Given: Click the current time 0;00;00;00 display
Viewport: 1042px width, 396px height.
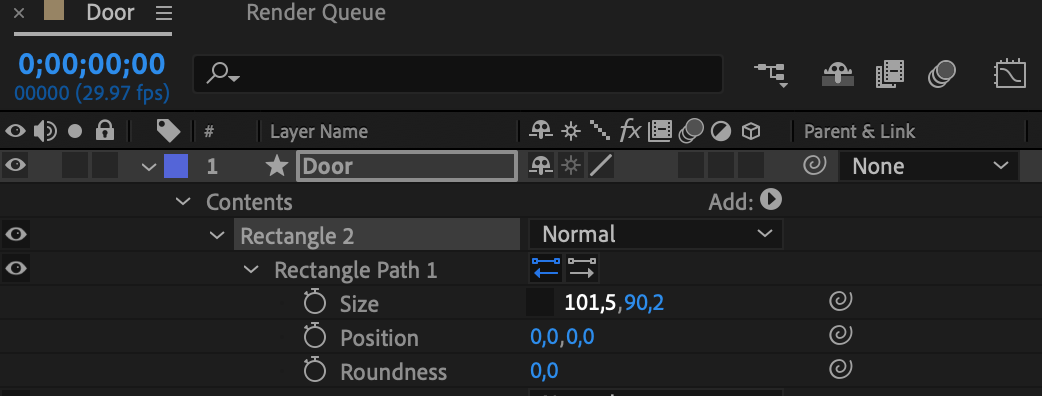Looking at the screenshot, I should 92,64.
